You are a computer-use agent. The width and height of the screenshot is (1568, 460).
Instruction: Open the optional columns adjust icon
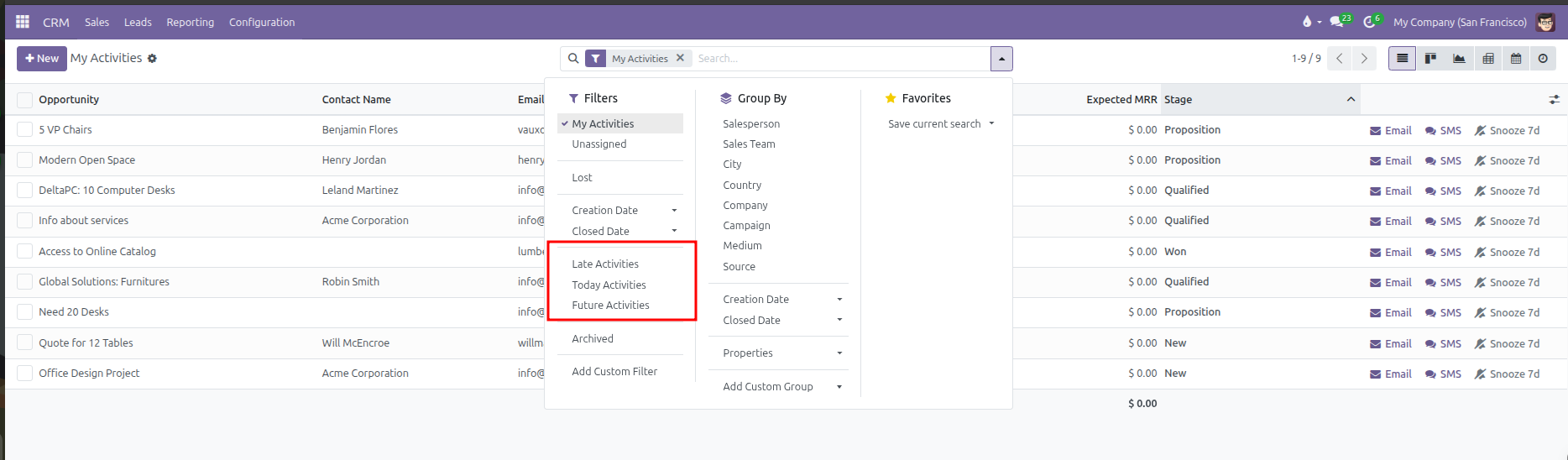[x=1554, y=99]
